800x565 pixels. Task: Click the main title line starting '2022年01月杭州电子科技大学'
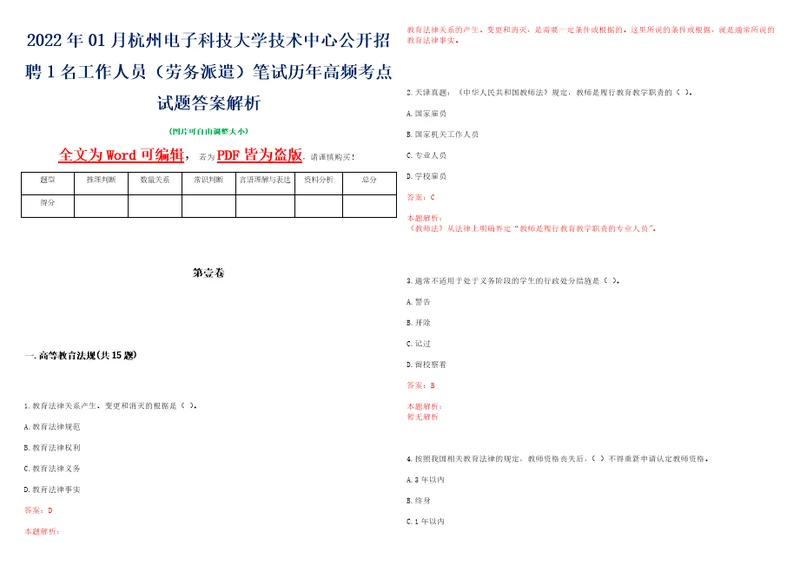(208, 40)
